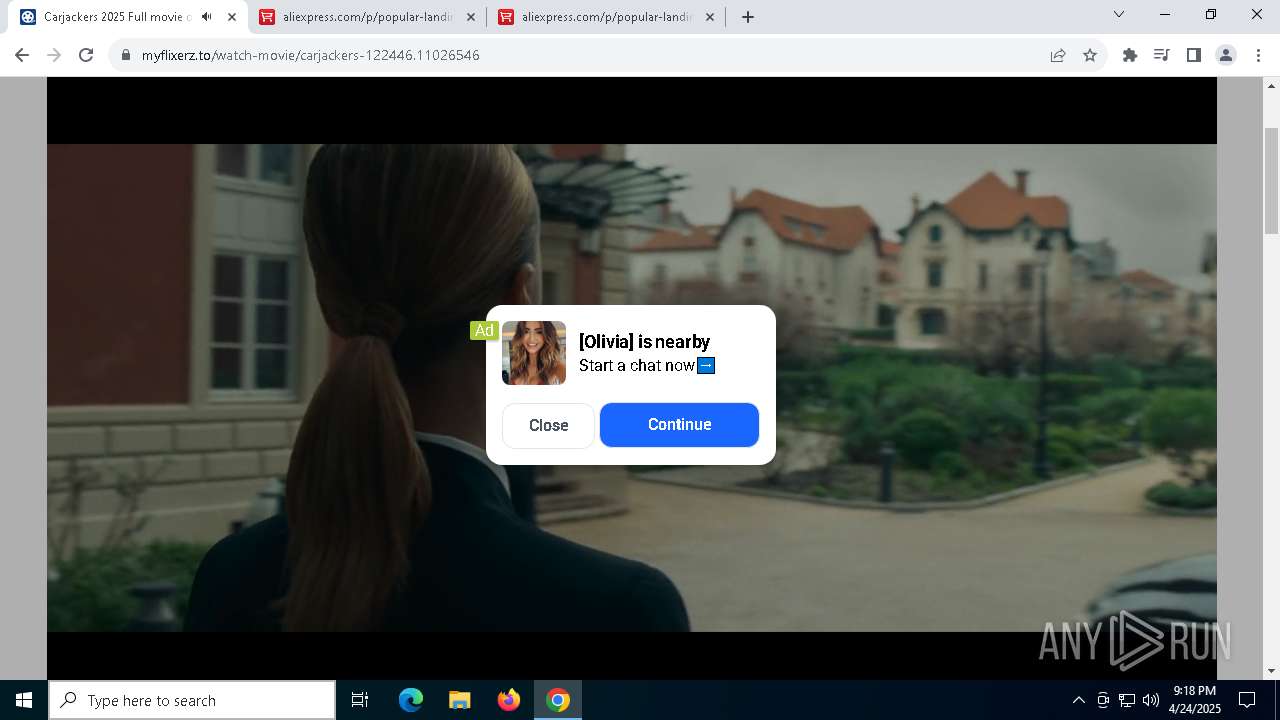Click scrollbar up arrow
Image resolution: width=1280 pixels, height=720 pixels.
[1271, 88]
